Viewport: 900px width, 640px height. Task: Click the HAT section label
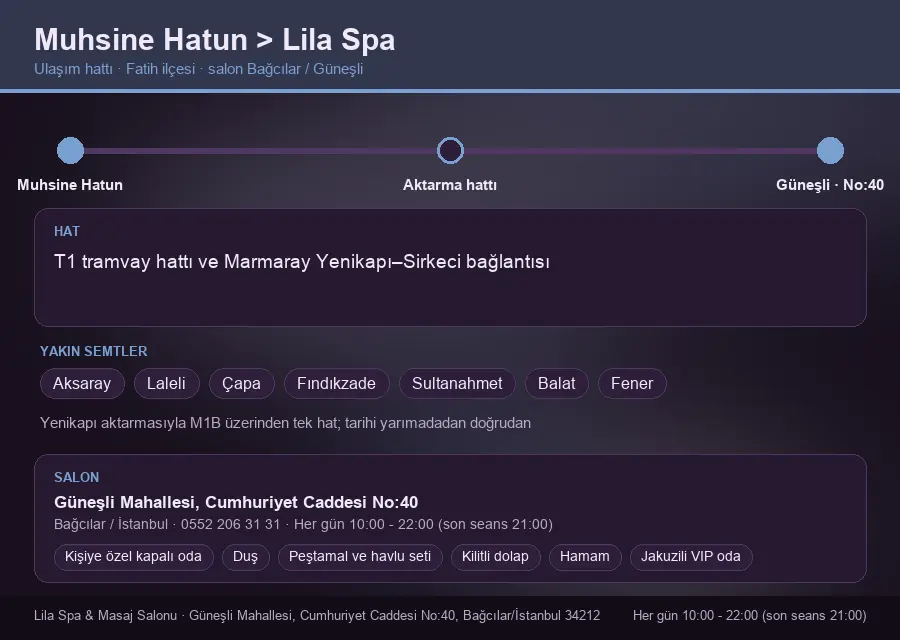click(67, 231)
